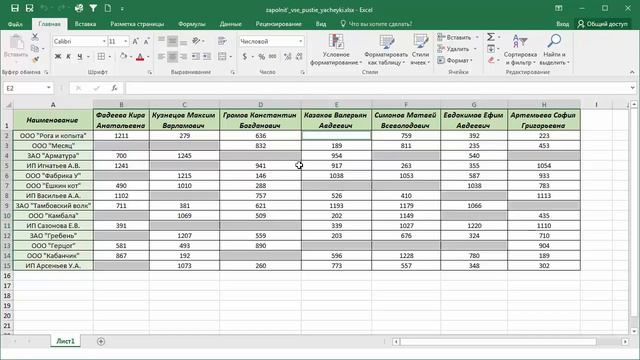Toggle italic formatting (К)
Image resolution: width=640 pixels, height=360 pixels.
(x=68, y=56)
